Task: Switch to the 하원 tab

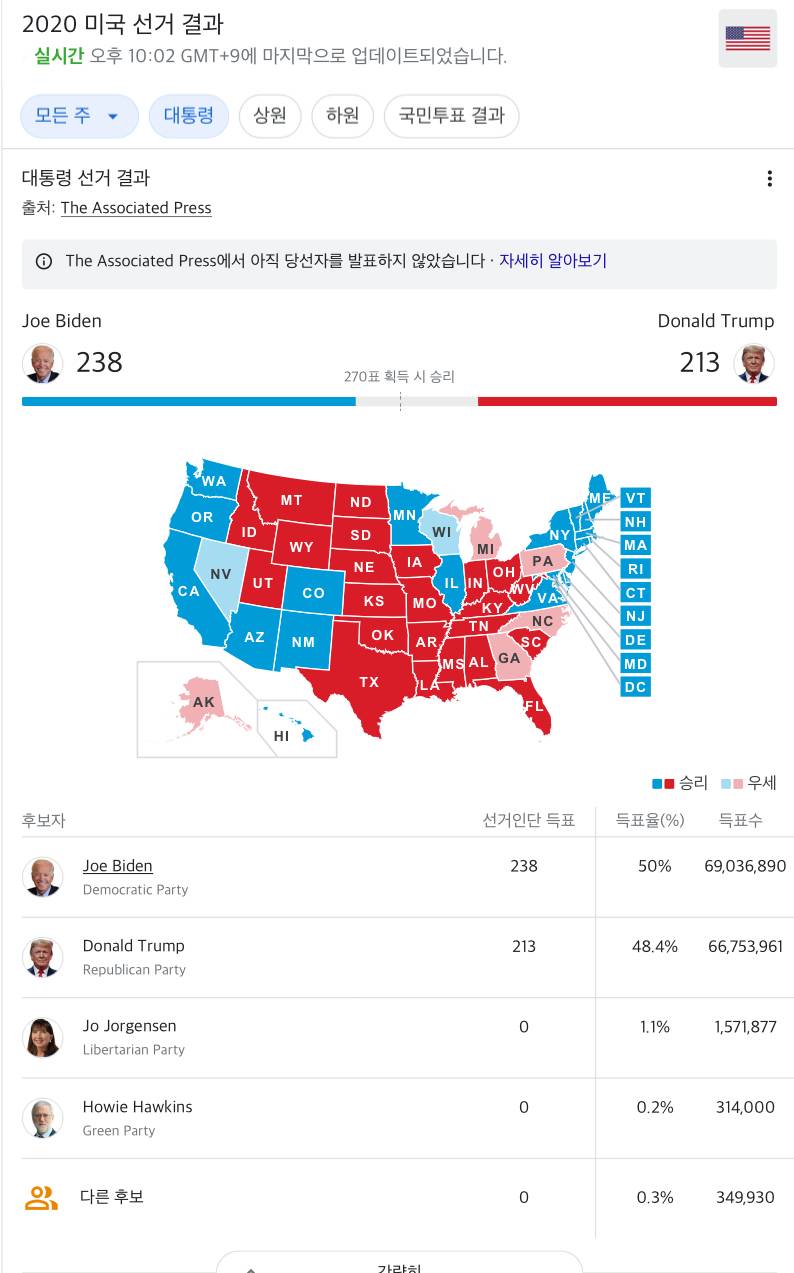Action: [342, 116]
